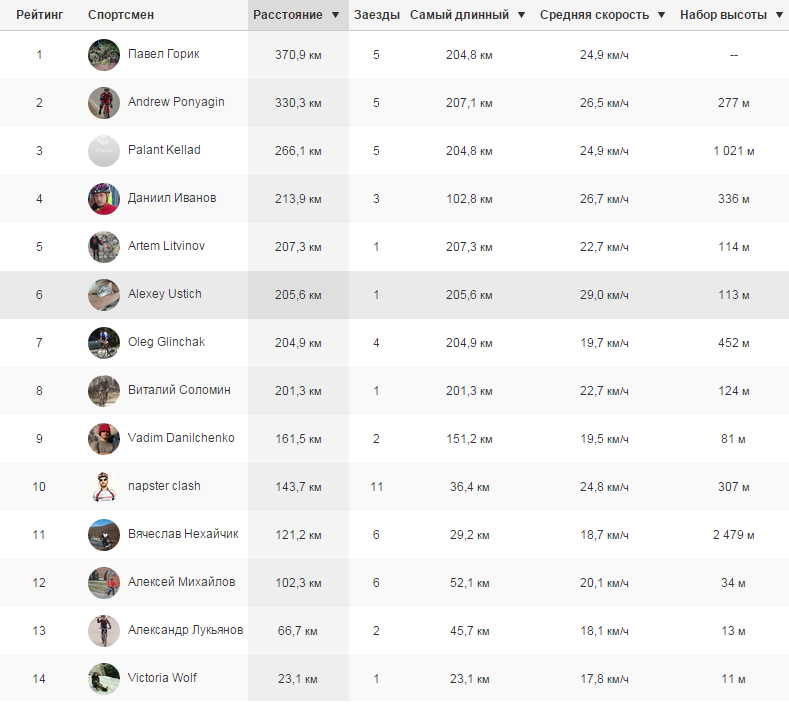Sort by Самый длинный column arrow

pyautogui.click(x=521, y=16)
